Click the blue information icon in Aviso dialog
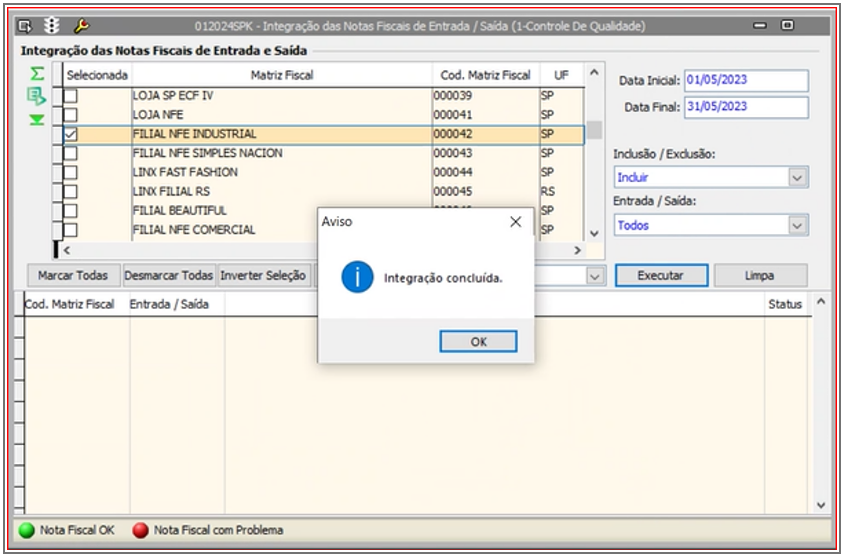The height and width of the screenshot is (554, 841). [x=357, y=277]
